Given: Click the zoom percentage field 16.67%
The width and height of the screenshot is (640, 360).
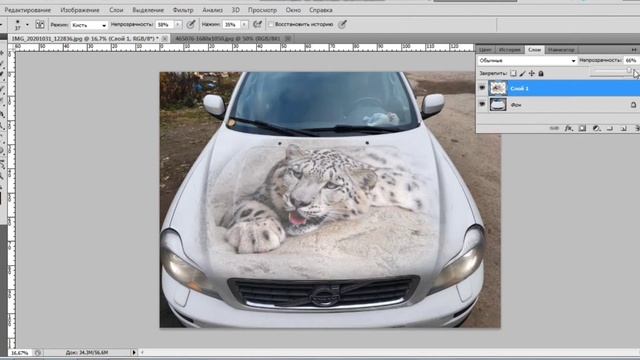Looking at the screenshot, I should [x=20, y=353].
